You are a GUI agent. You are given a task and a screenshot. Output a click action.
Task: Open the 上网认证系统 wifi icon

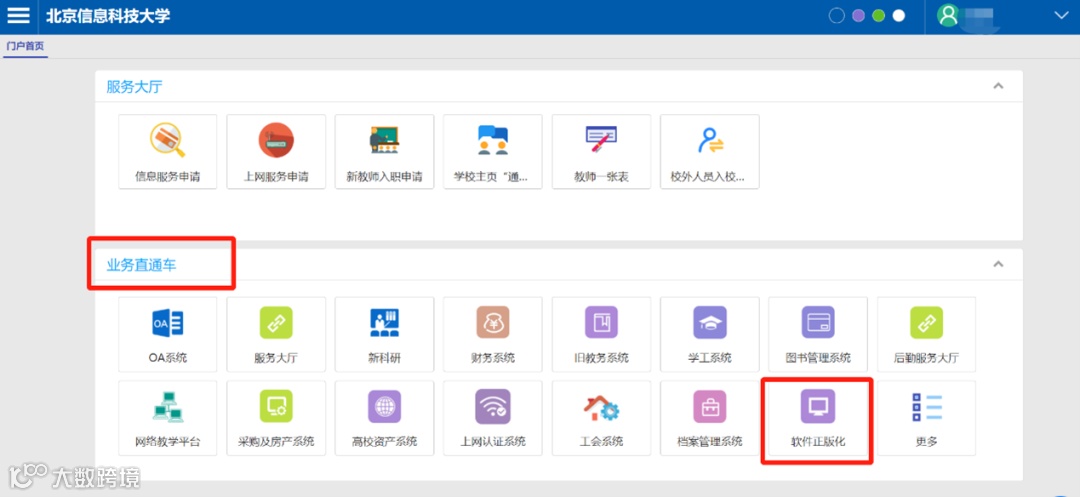click(x=492, y=407)
